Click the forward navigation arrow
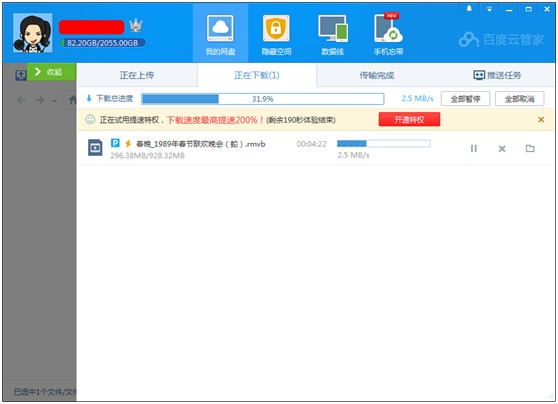This screenshot has height=404, width=558. click(40, 100)
